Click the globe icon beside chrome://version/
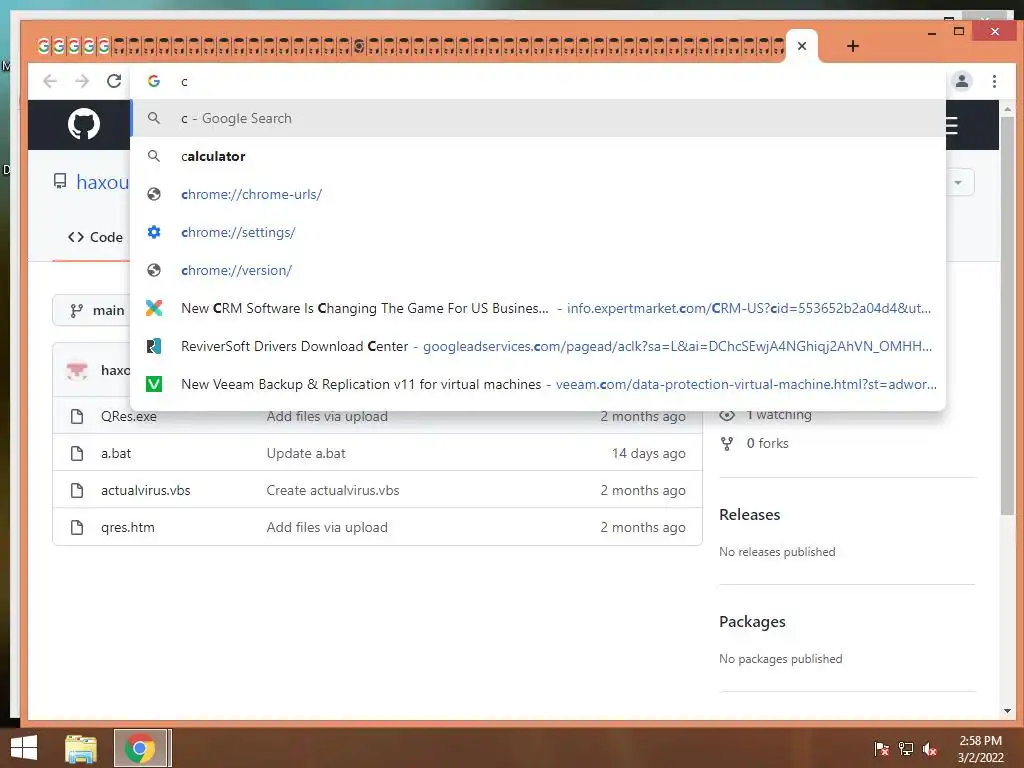Screen dimensions: 1024x768 point(153,270)
